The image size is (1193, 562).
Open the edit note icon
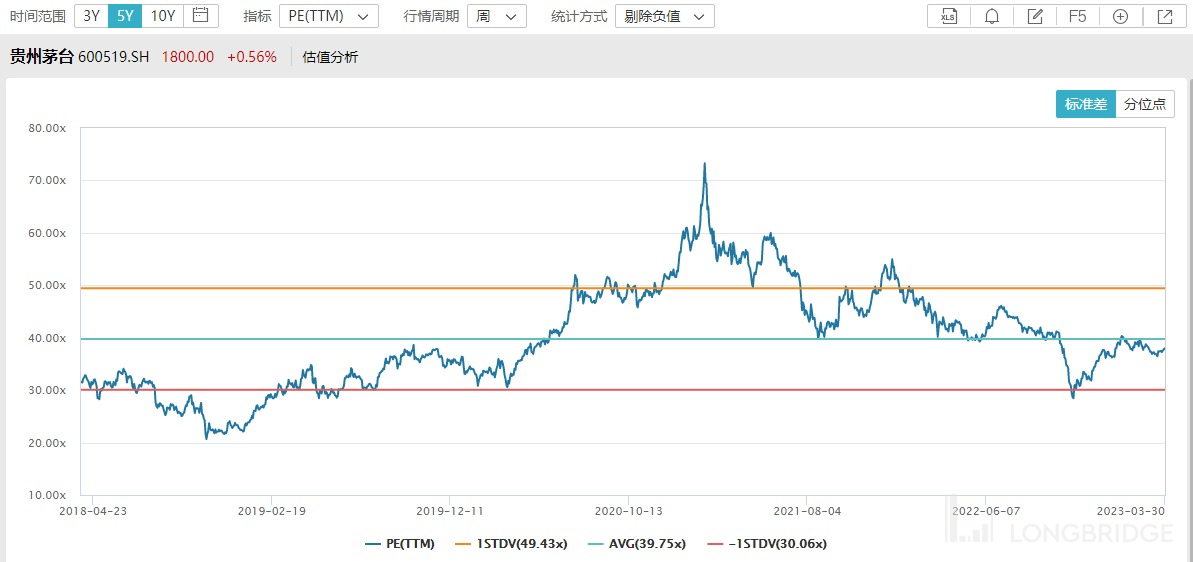(x=1035, y=16)
